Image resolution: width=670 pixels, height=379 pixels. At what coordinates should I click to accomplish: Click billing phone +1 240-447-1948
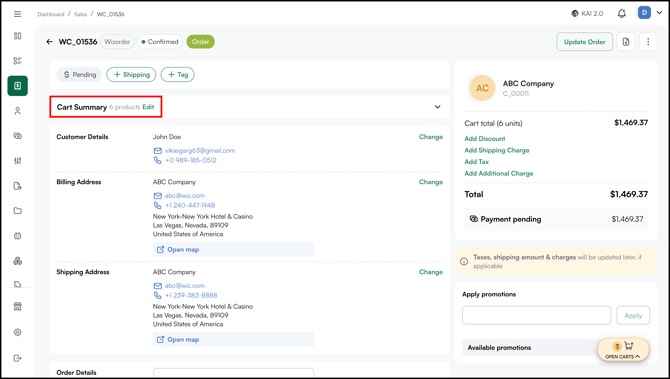point(190,205)
